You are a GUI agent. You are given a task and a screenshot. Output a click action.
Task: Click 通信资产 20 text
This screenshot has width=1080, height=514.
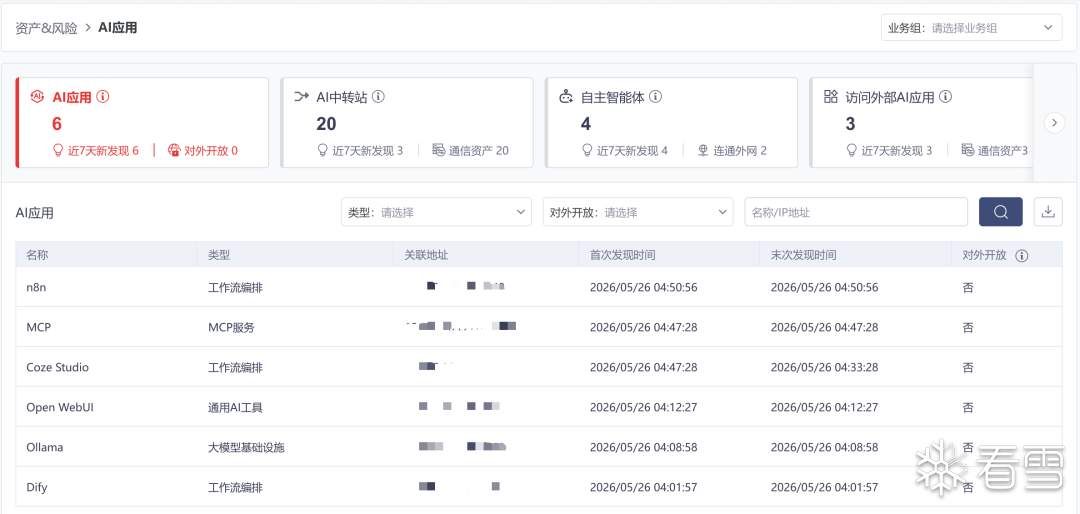pos(479,150)
